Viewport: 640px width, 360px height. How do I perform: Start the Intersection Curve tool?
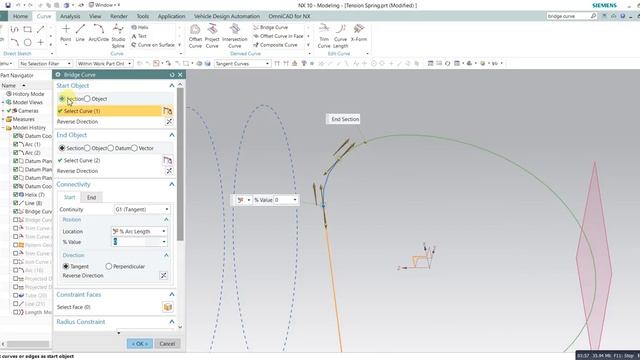pyautogui.click(x=235, y=36)
